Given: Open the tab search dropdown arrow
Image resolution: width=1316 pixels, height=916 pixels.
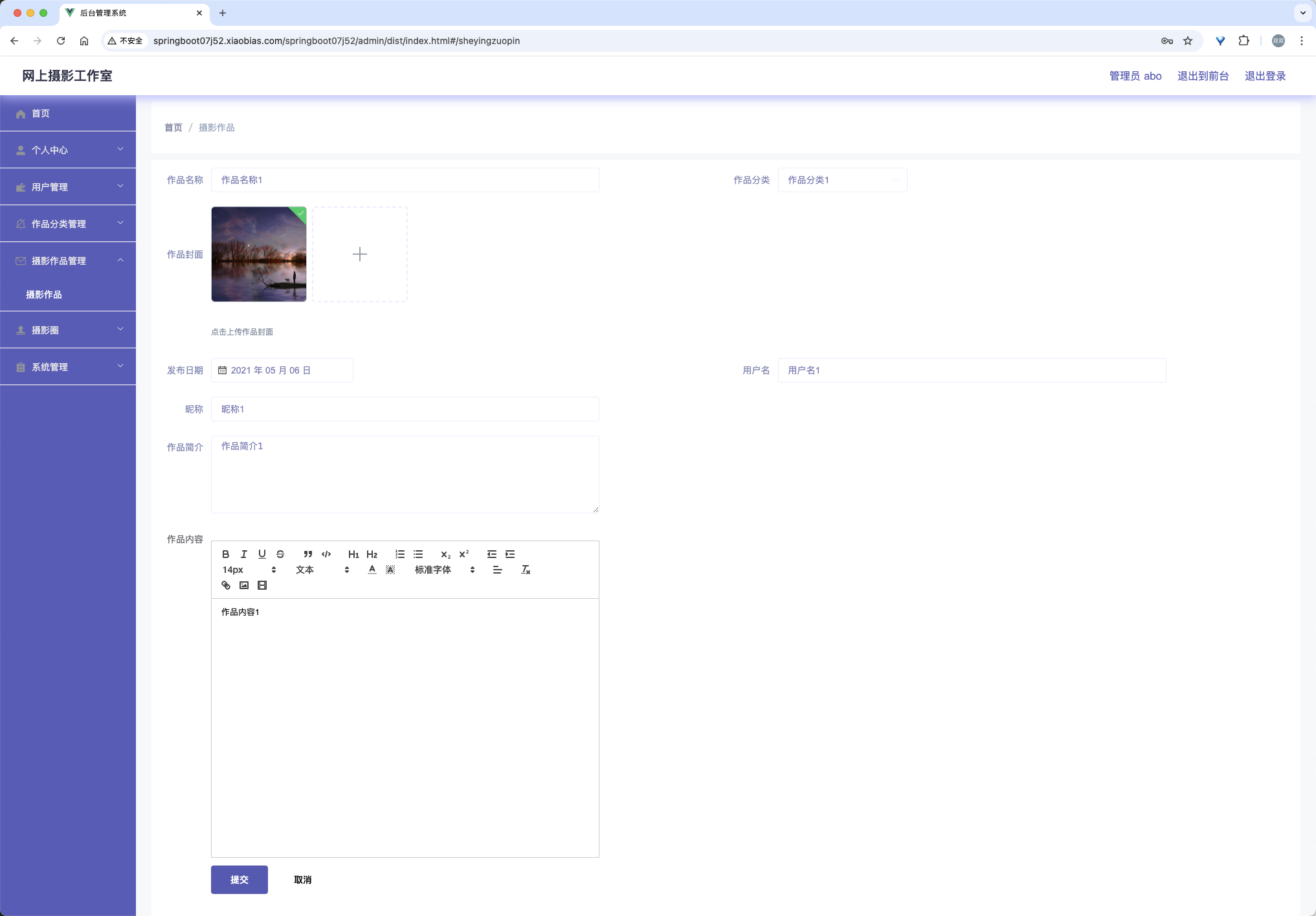Looking at the screenshot, I should [1303, 13].
